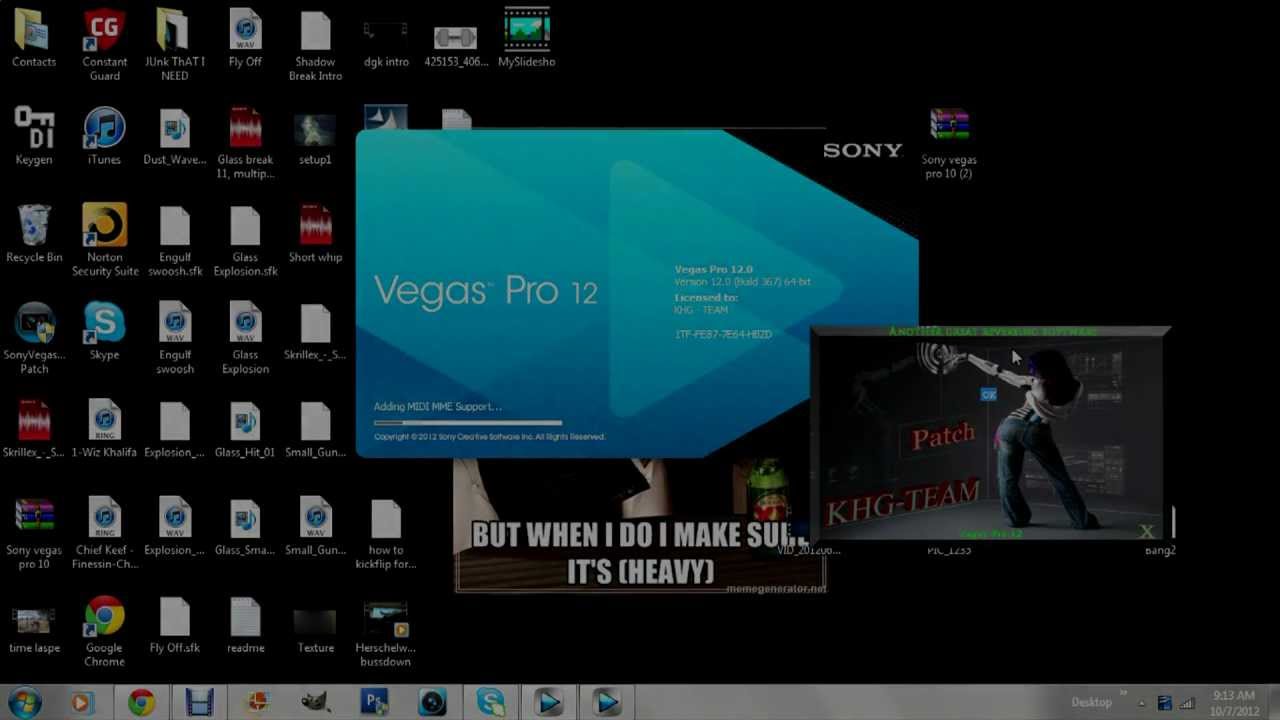Close the KHG-TEAM patch window with green X

[1147, 531]
